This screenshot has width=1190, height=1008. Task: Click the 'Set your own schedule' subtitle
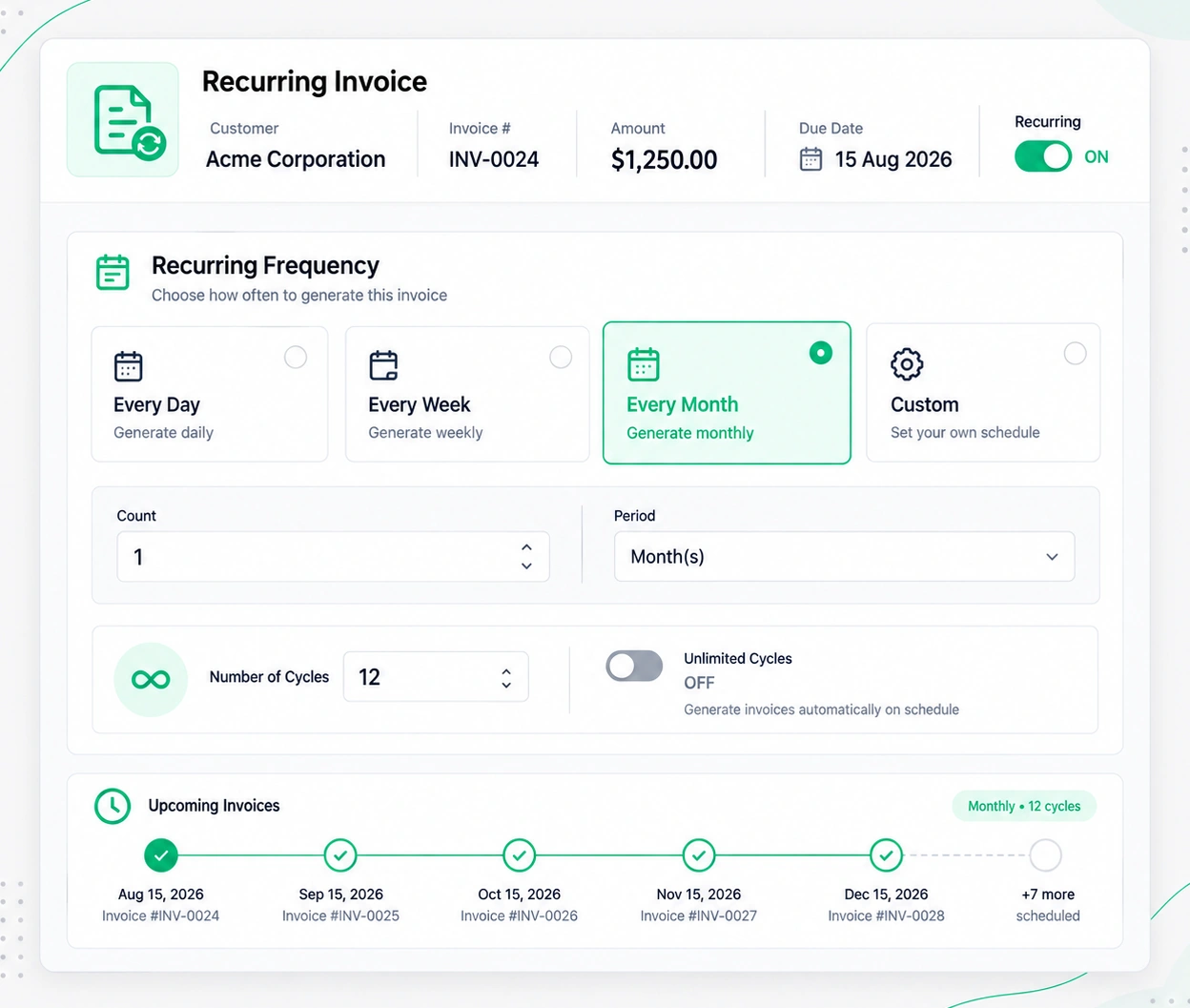coord(965,433)
